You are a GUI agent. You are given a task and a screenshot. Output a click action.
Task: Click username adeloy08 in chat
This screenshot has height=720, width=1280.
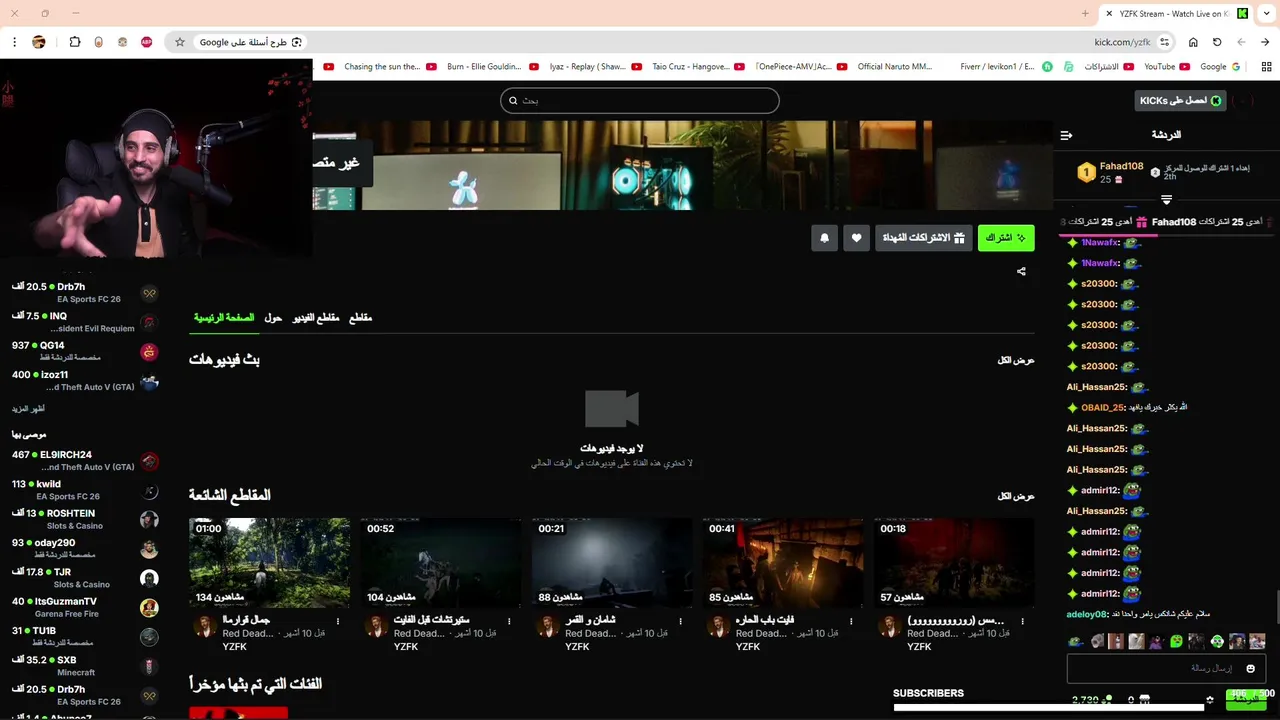tap(1087, 614)
